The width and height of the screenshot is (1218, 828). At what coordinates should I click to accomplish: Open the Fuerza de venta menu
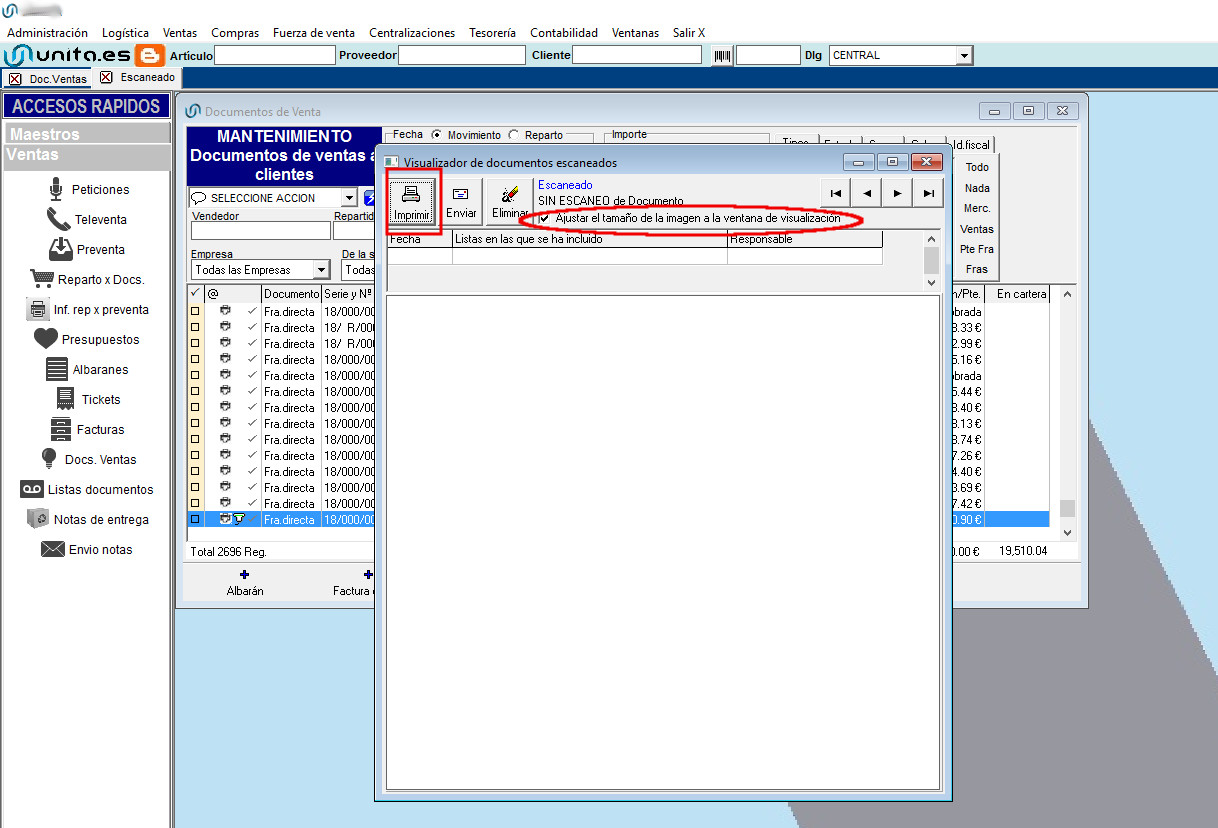[314, 33]
